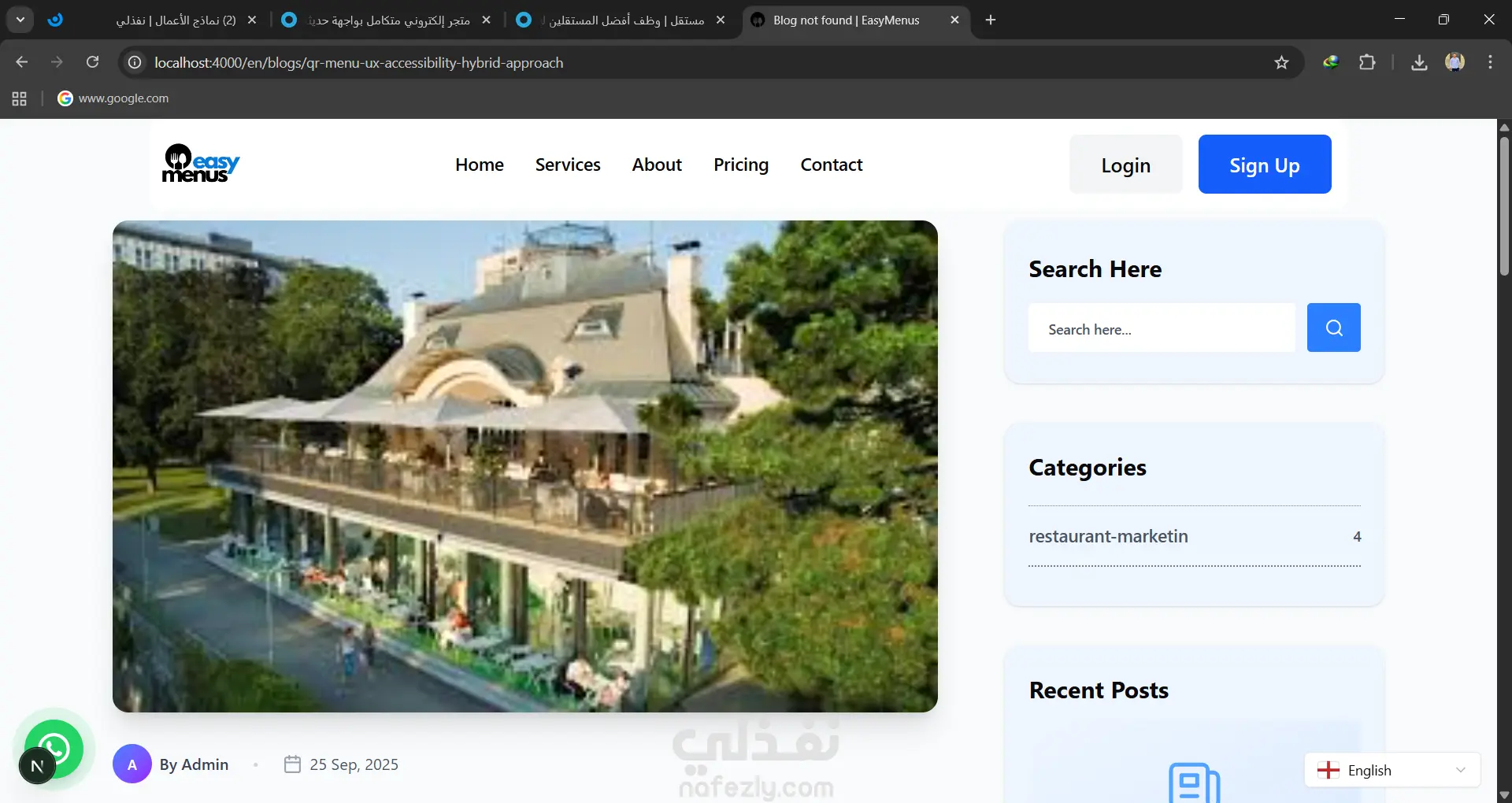Click the Admin avatar circle
The width and height of the screenshot is (1512, 803).
tap(132, 764)
